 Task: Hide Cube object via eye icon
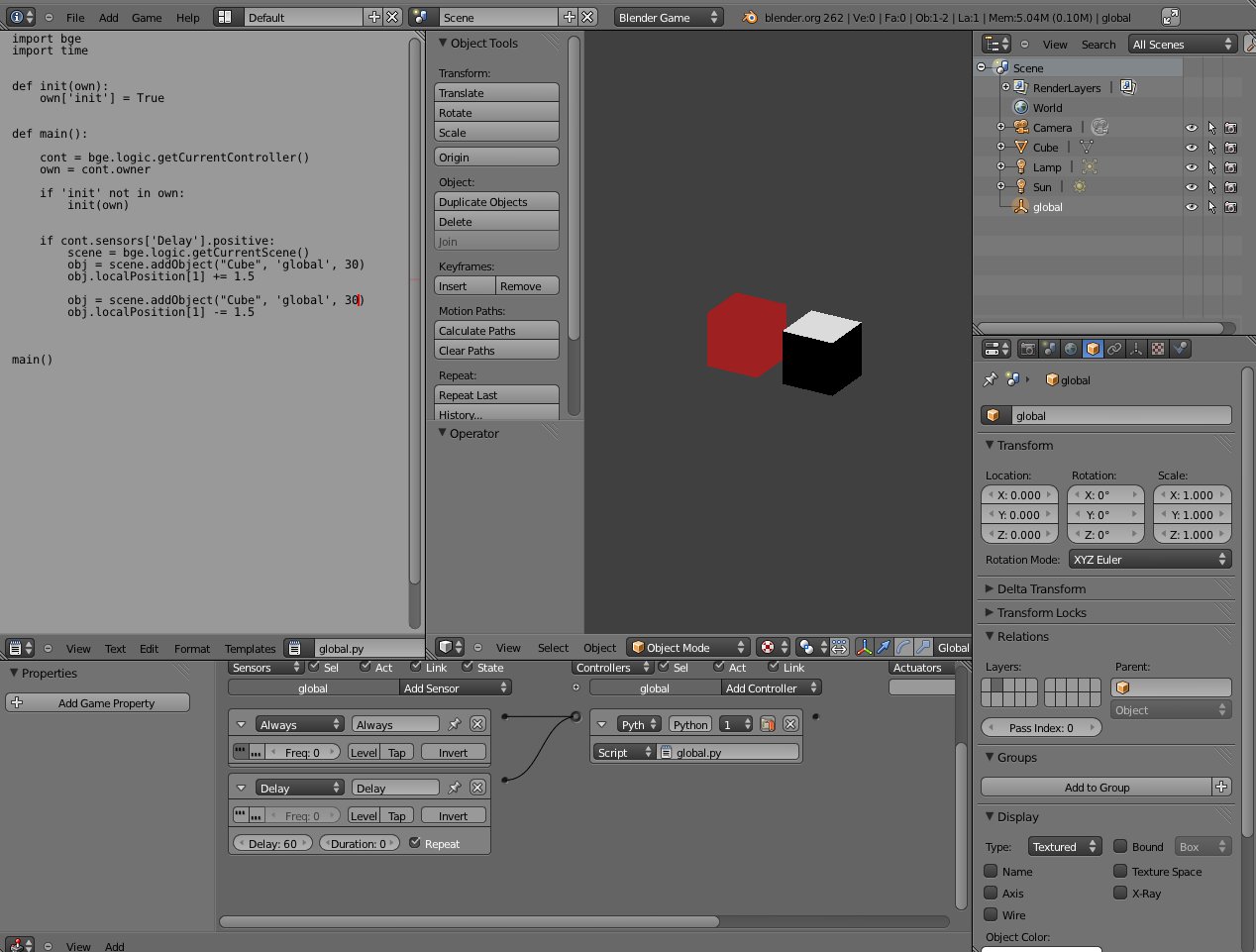[x=1192, y=148]
